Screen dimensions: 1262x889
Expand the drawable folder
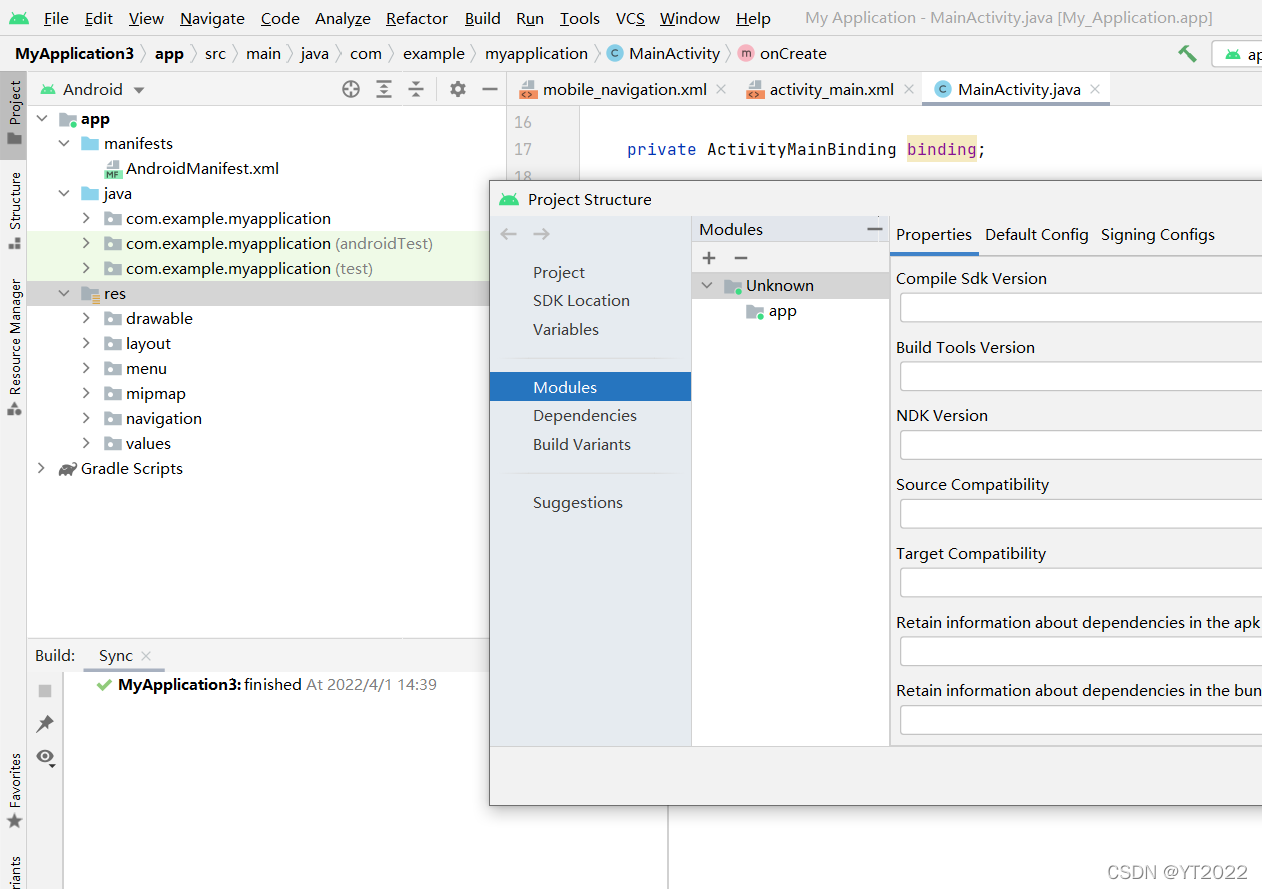(86, 319)
